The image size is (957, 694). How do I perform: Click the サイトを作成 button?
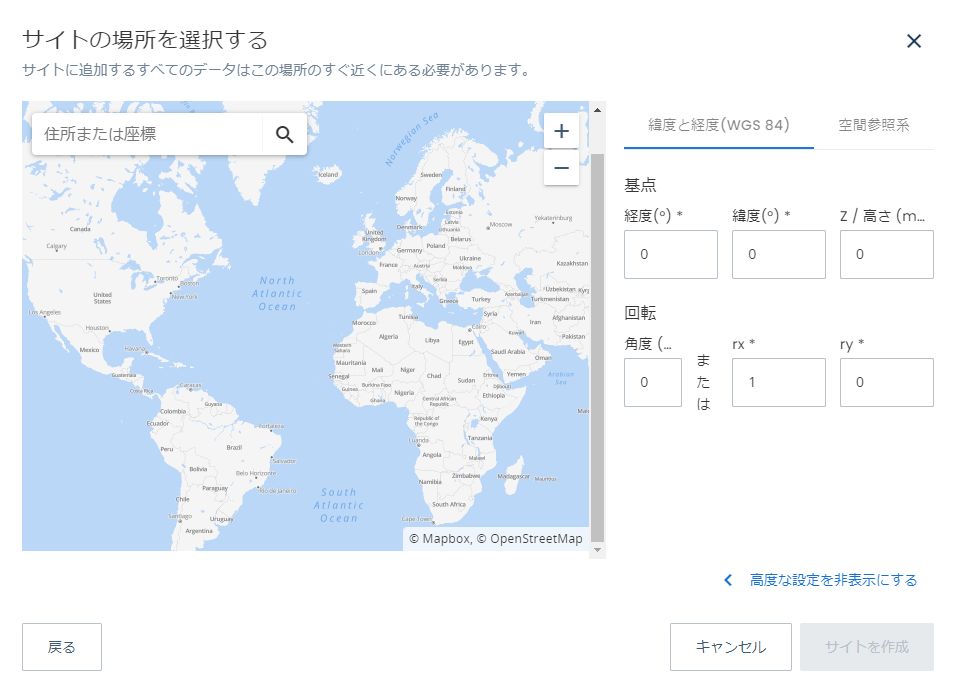[867, 647]
